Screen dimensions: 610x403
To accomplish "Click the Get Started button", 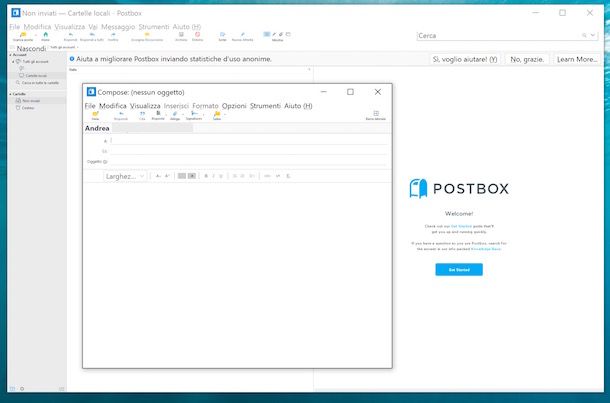I will pos(459,270).
